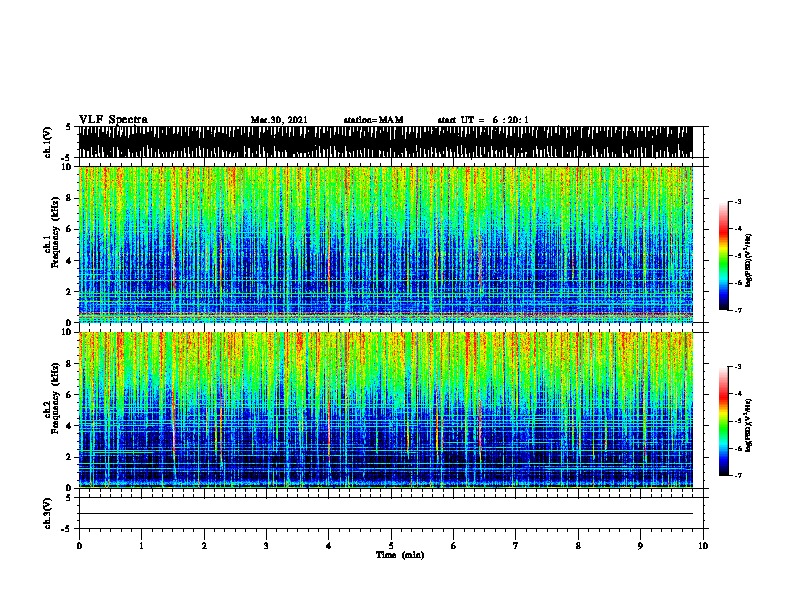Click time axis tick label "1"
Image resolution: width=792 pixels, height=612 pixels.
point(141,546)
